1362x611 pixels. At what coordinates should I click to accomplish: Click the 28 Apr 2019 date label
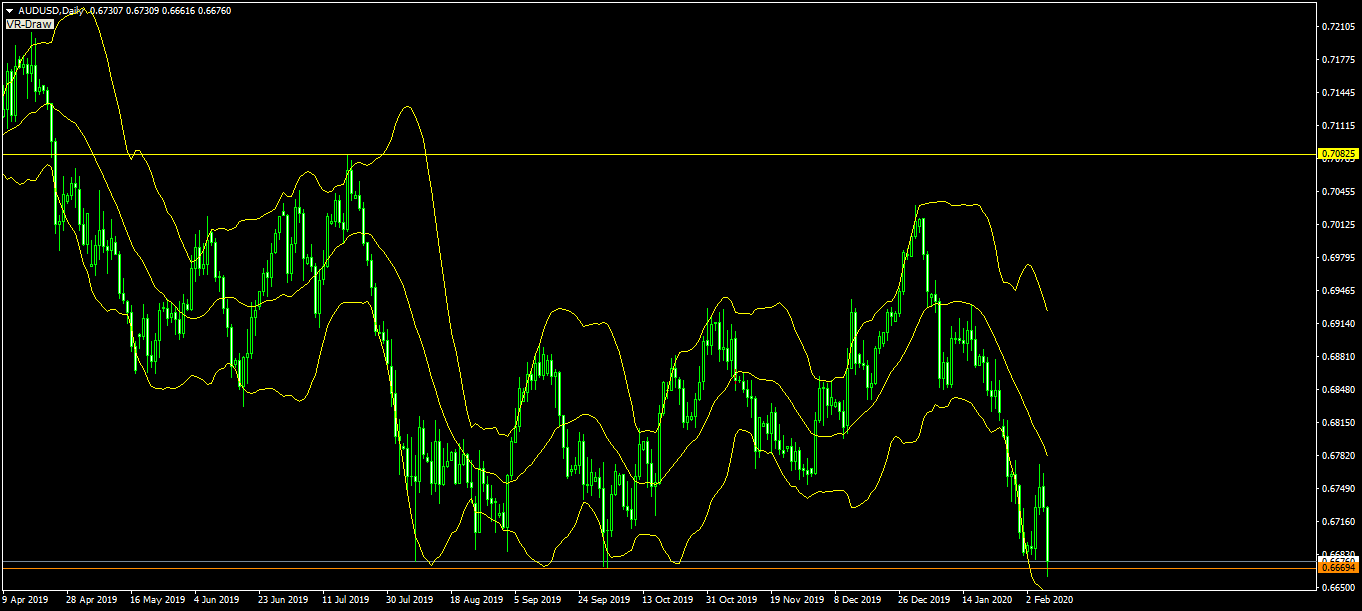92,600
